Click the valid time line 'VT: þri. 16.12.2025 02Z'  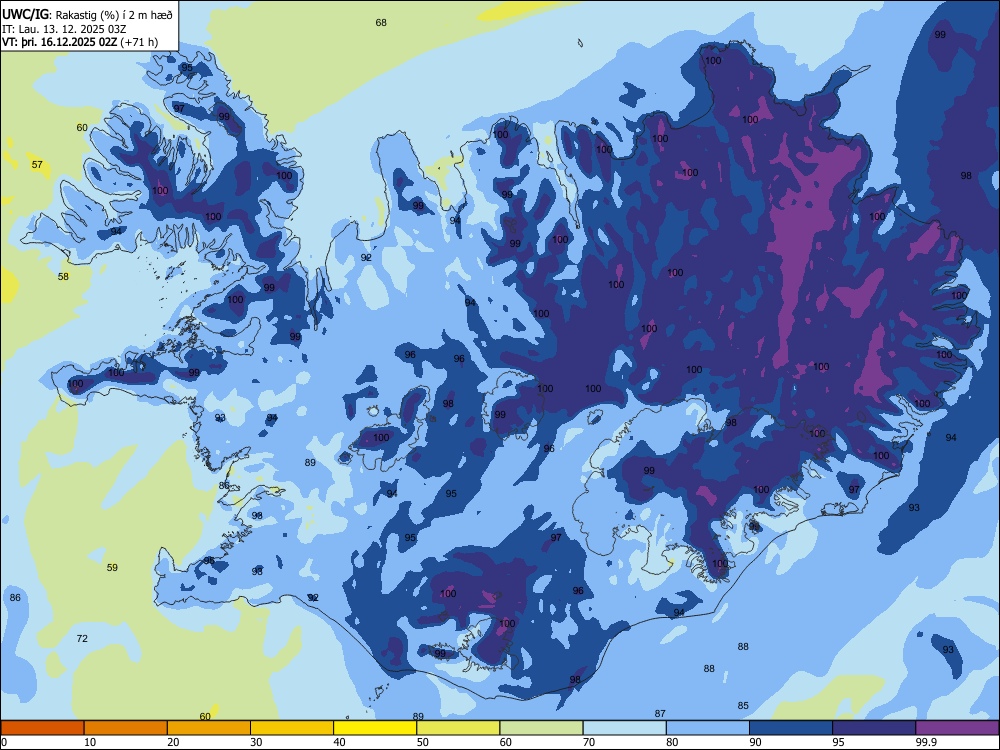click(x=60, y=42)
